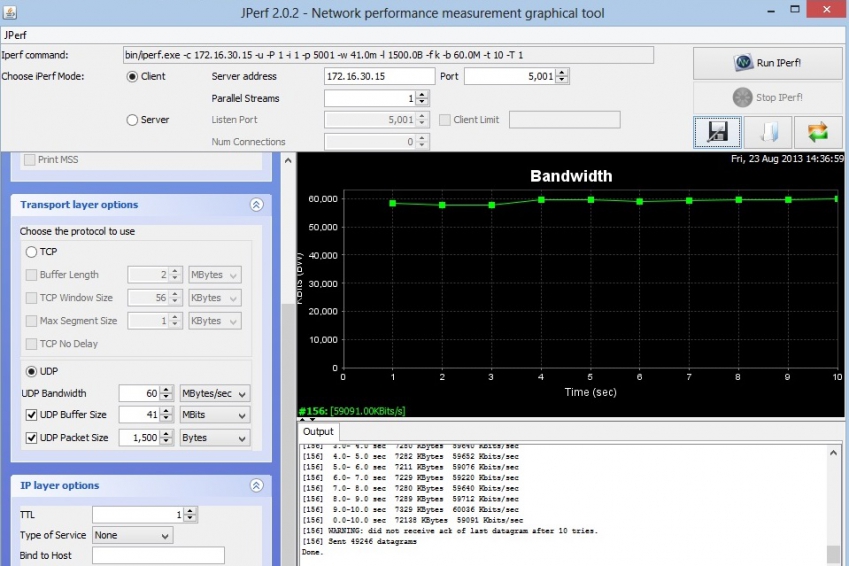Toggle the Print MSS checkbox
849x566 pixels.
30,159
